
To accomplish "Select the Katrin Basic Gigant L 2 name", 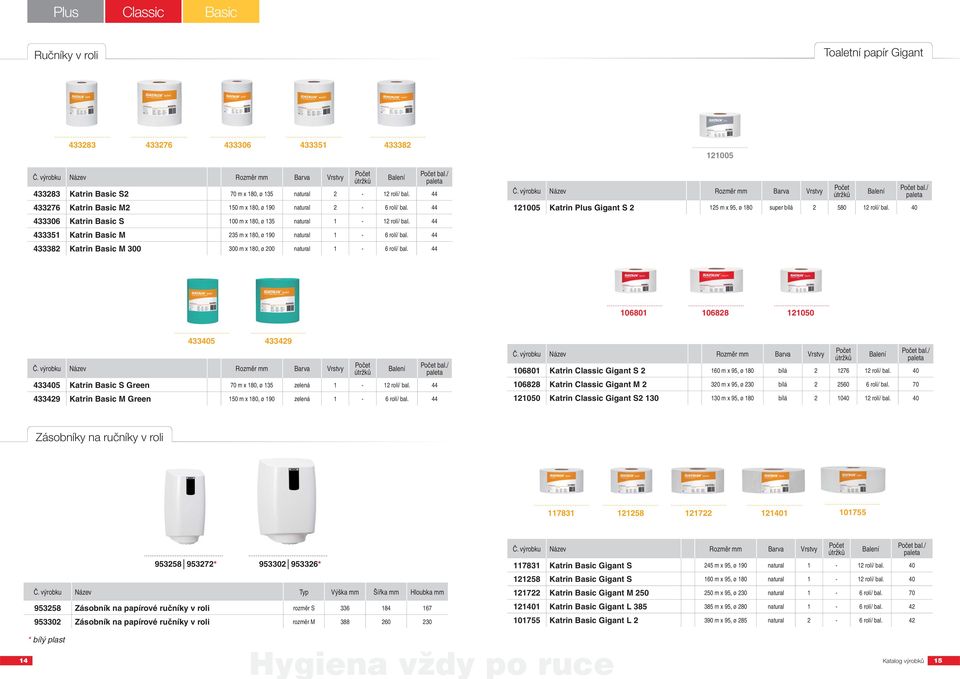I will (594, 620).
